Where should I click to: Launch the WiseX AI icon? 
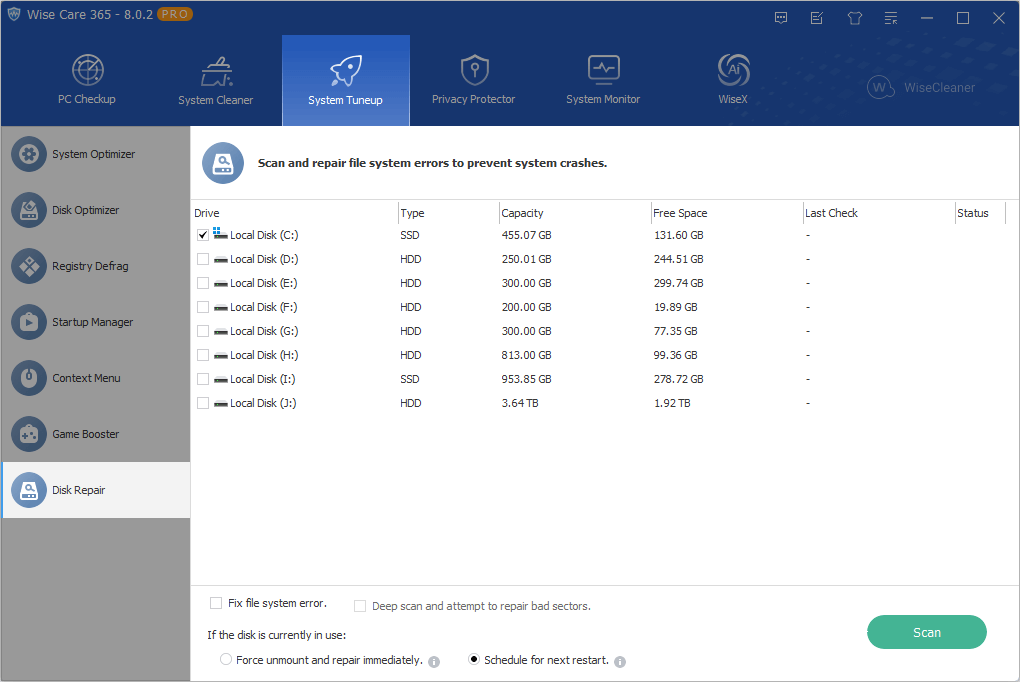point(733,70)
